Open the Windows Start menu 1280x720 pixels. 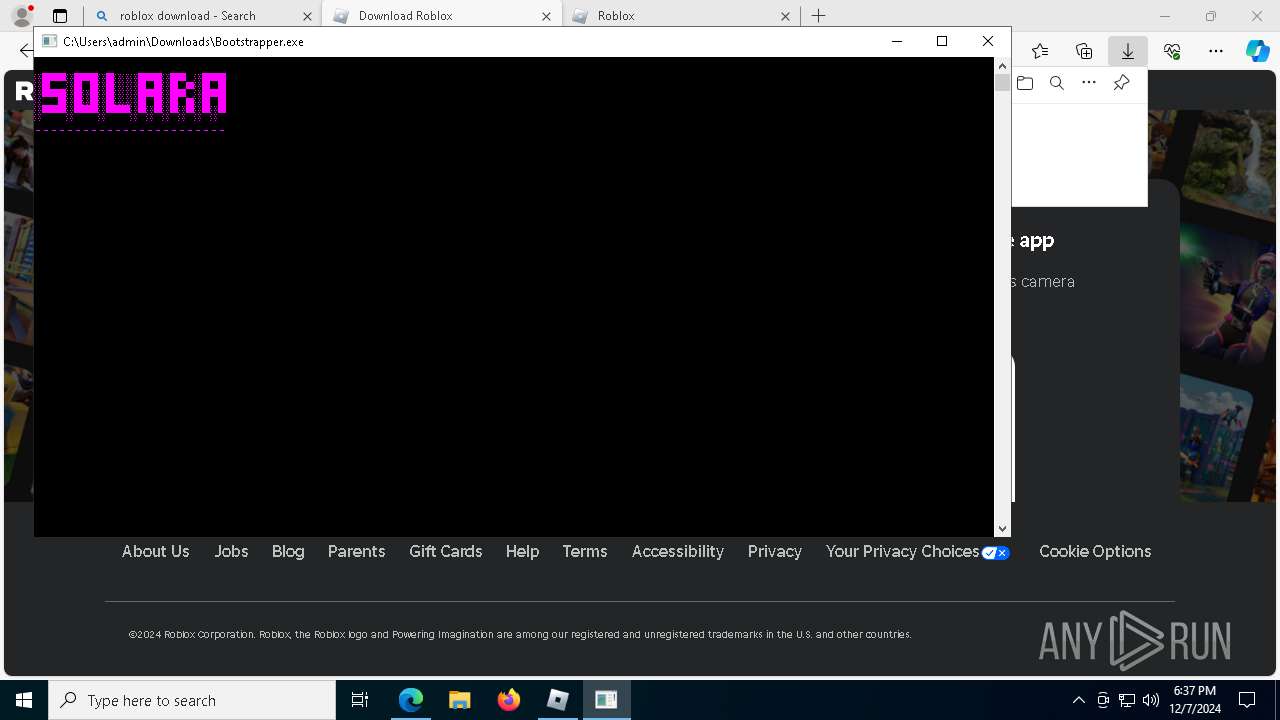[x=24, y=700]
